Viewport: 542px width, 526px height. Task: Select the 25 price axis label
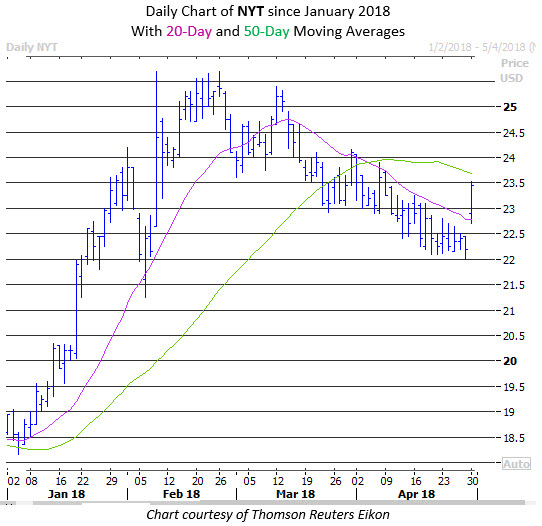point(510,107)
